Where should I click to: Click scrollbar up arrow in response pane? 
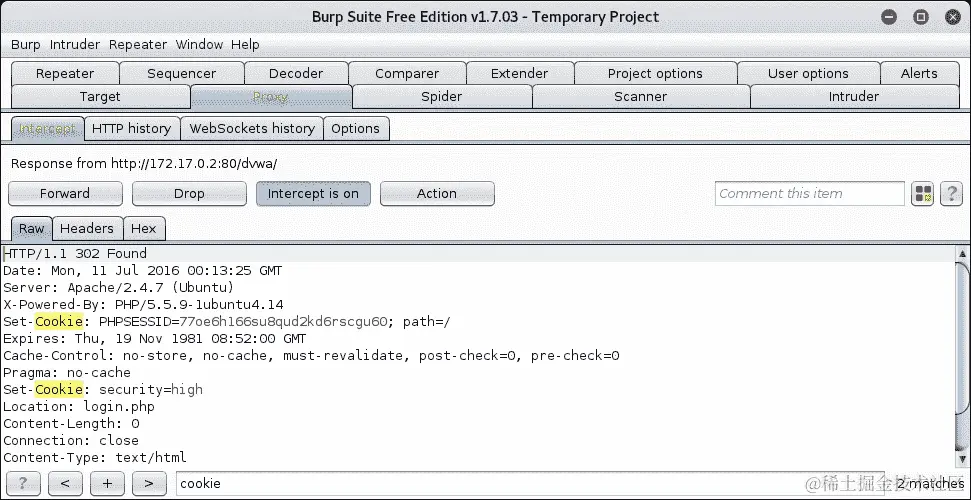pos(962,253)
